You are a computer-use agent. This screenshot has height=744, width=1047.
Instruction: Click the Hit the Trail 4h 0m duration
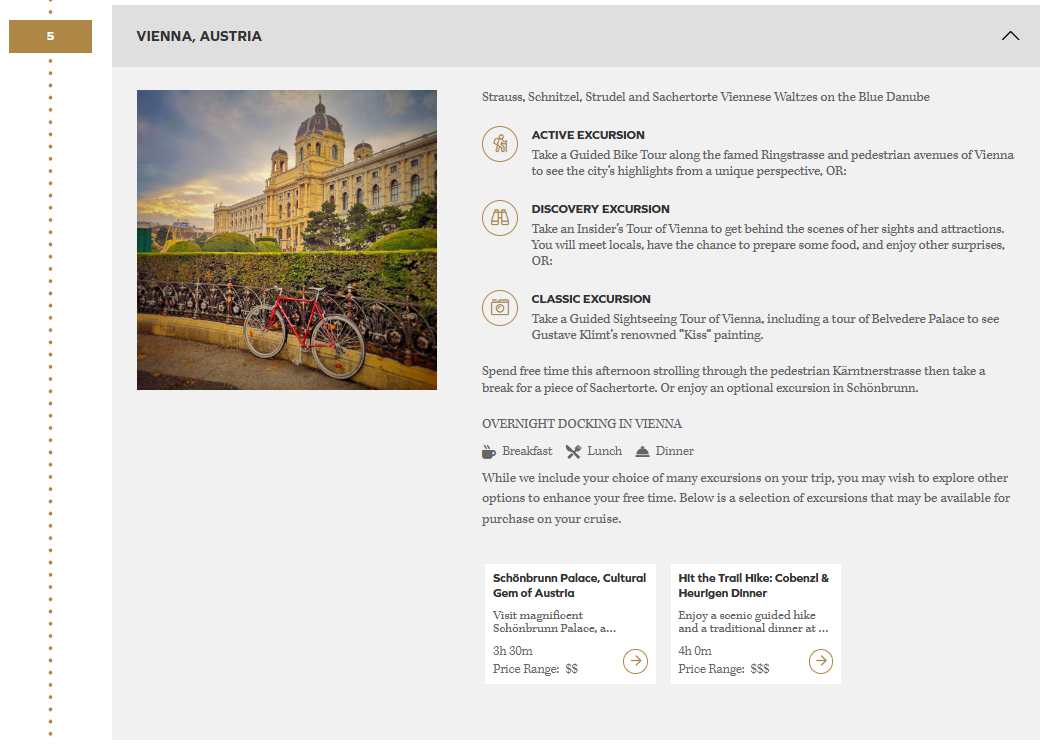[696, 651]
